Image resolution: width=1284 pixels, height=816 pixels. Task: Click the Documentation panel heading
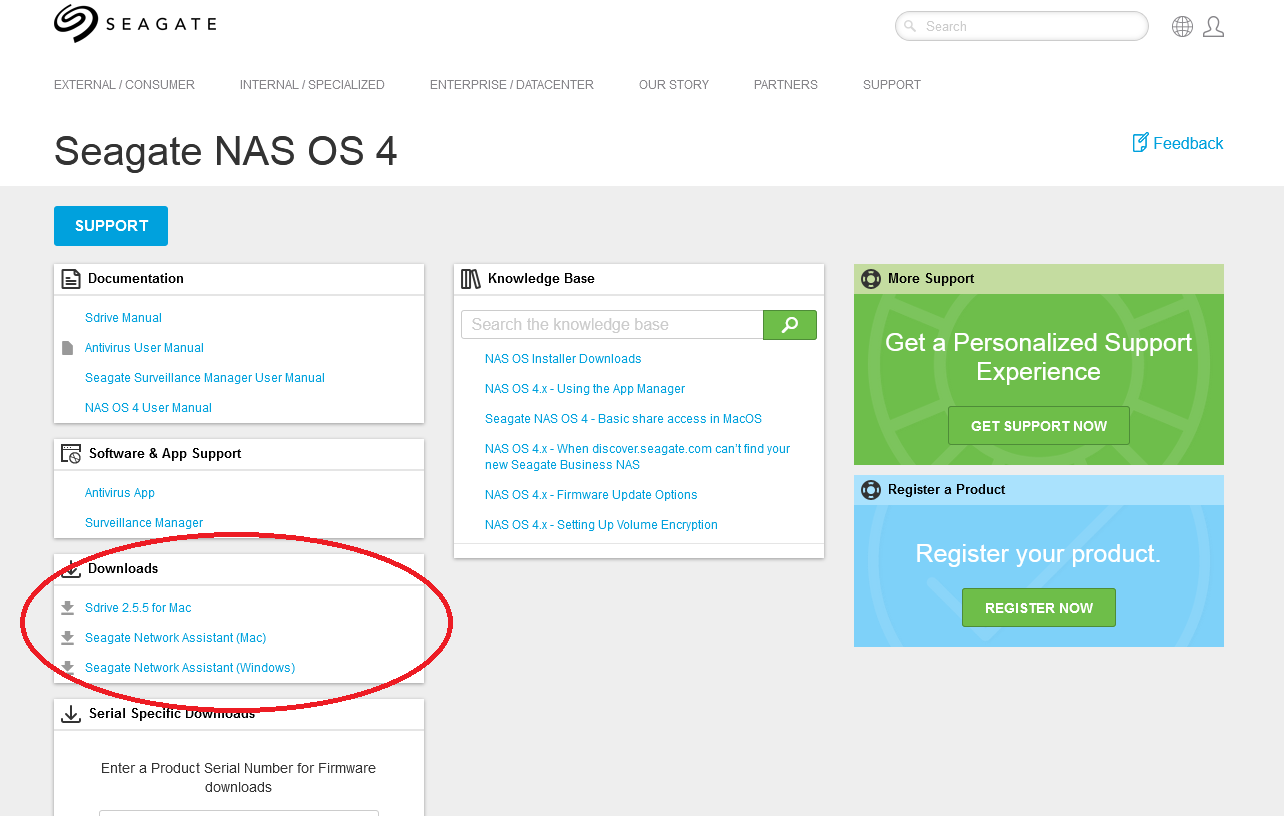(x=136, y=279)
